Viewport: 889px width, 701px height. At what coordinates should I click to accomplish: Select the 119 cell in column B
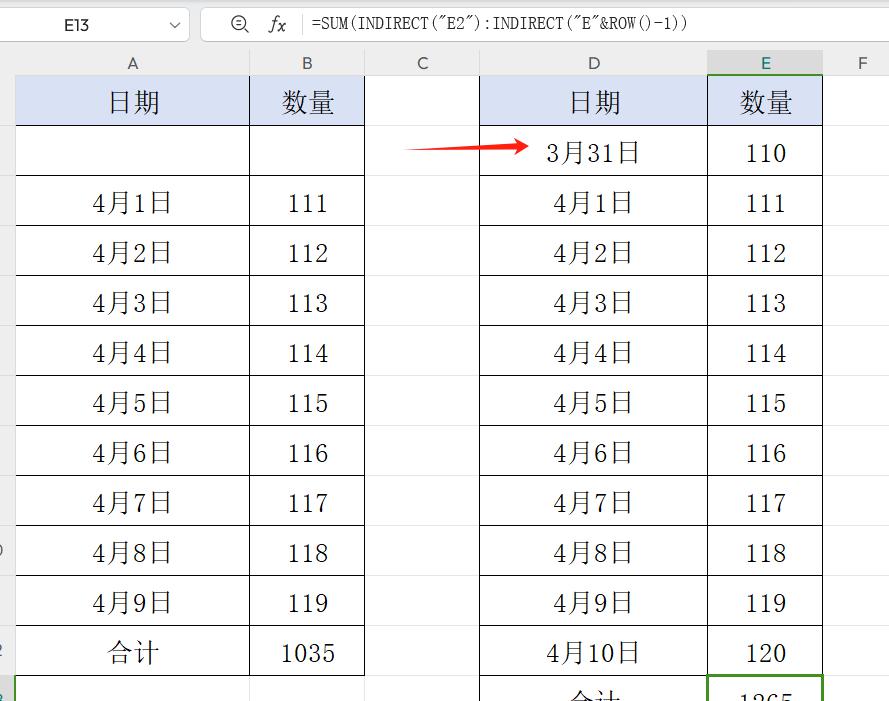307,601
